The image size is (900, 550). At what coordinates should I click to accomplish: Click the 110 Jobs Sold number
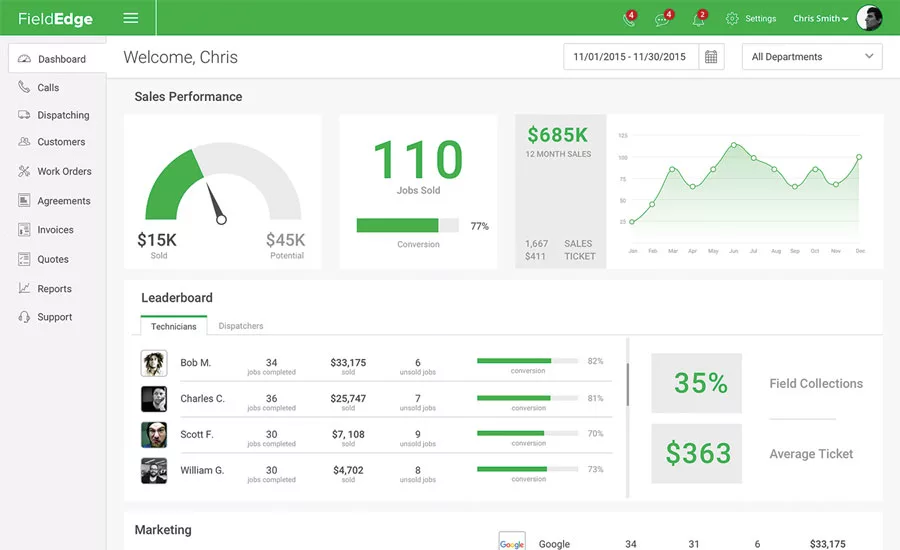(x=418, y=159)
